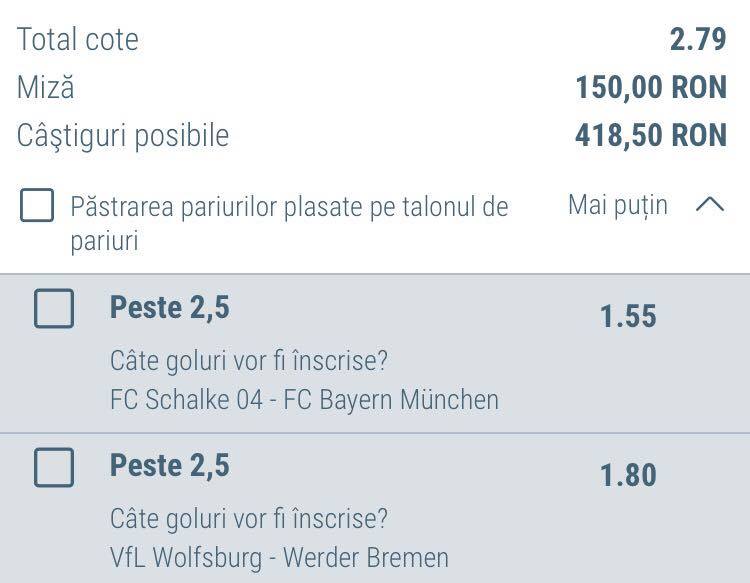Click the Mai puțin label
750x583 pixels.
coord(618,206)
